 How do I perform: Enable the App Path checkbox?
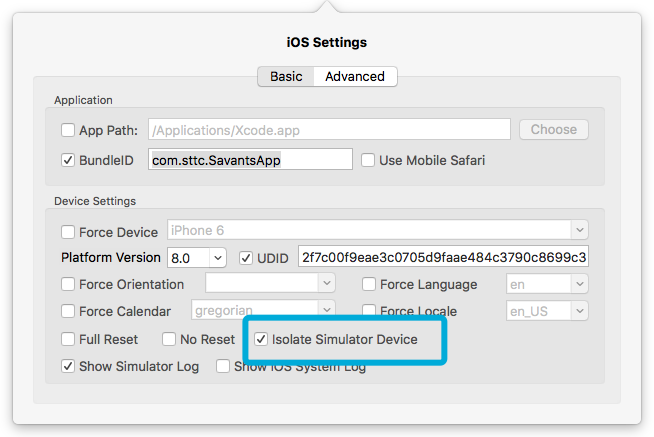click(x=68, y=130)
